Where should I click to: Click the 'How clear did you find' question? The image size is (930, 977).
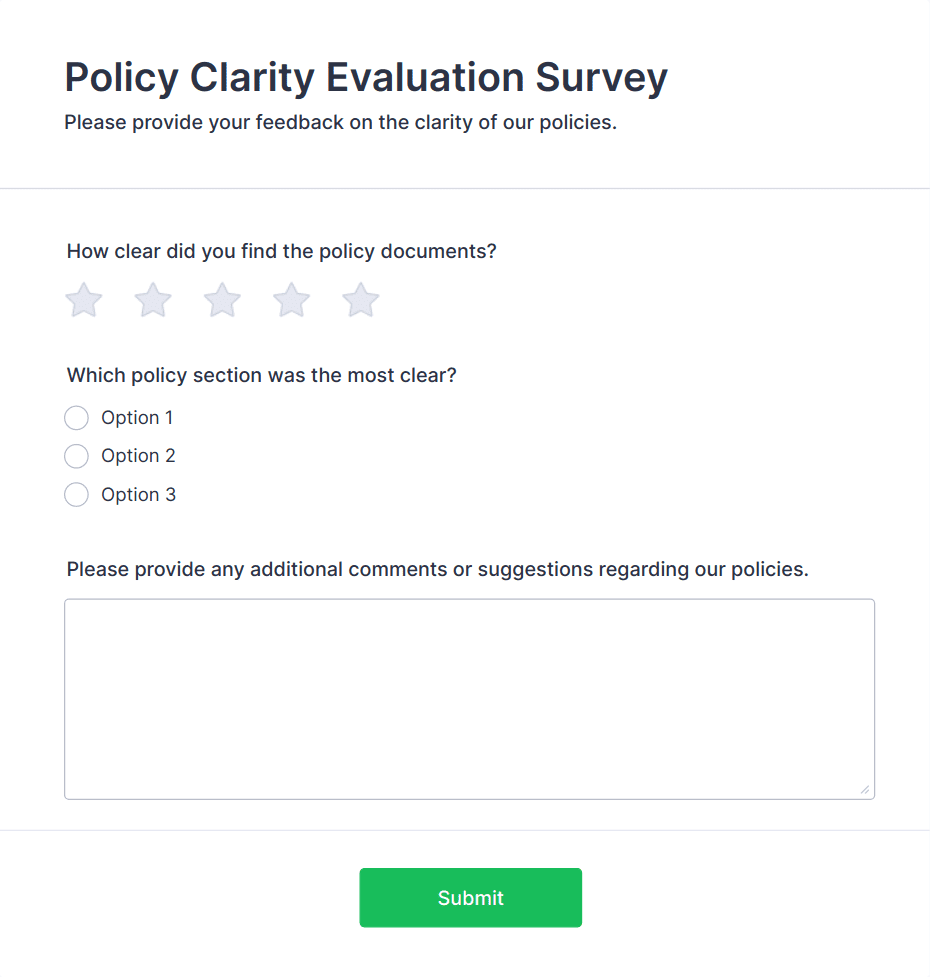coord(281,251)
